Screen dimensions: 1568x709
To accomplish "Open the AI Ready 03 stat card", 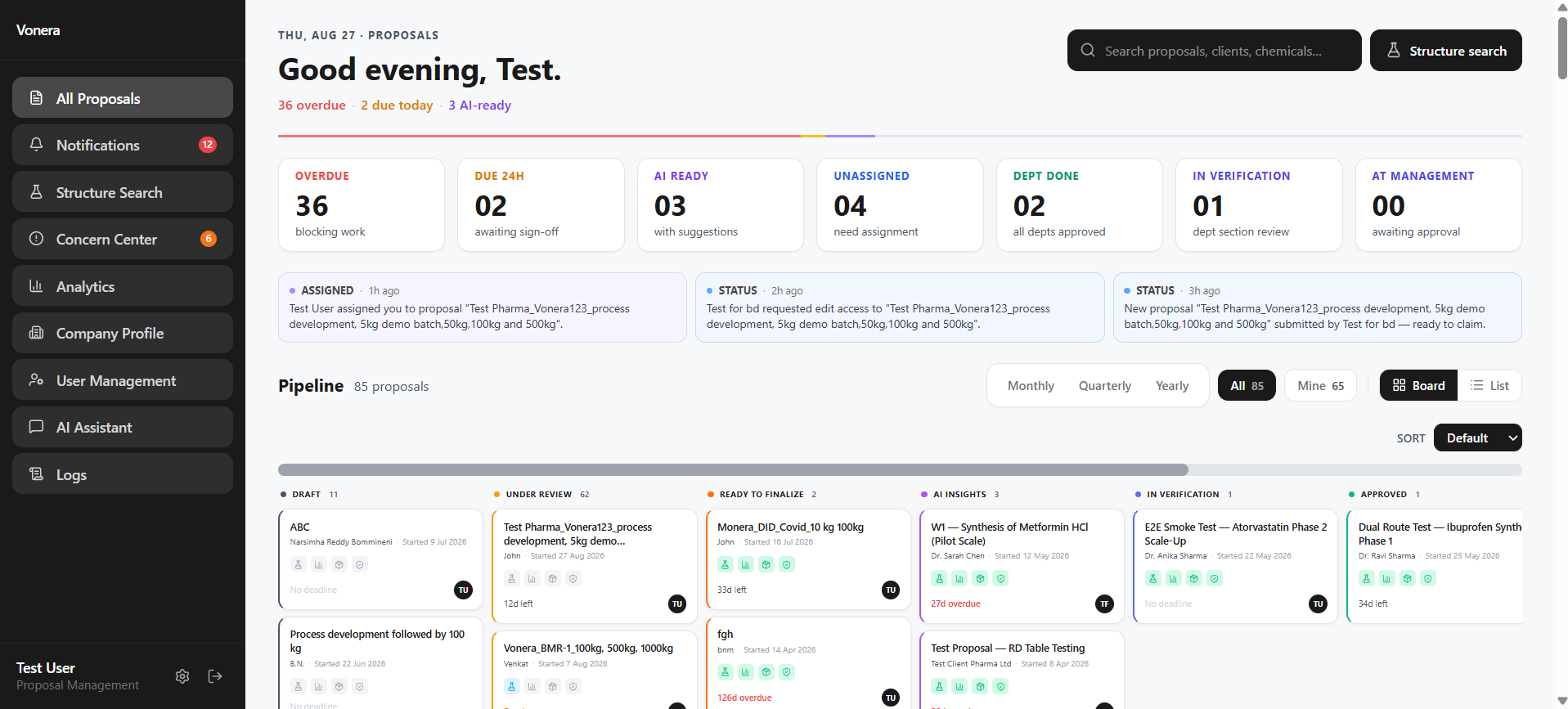I will 721,204.
